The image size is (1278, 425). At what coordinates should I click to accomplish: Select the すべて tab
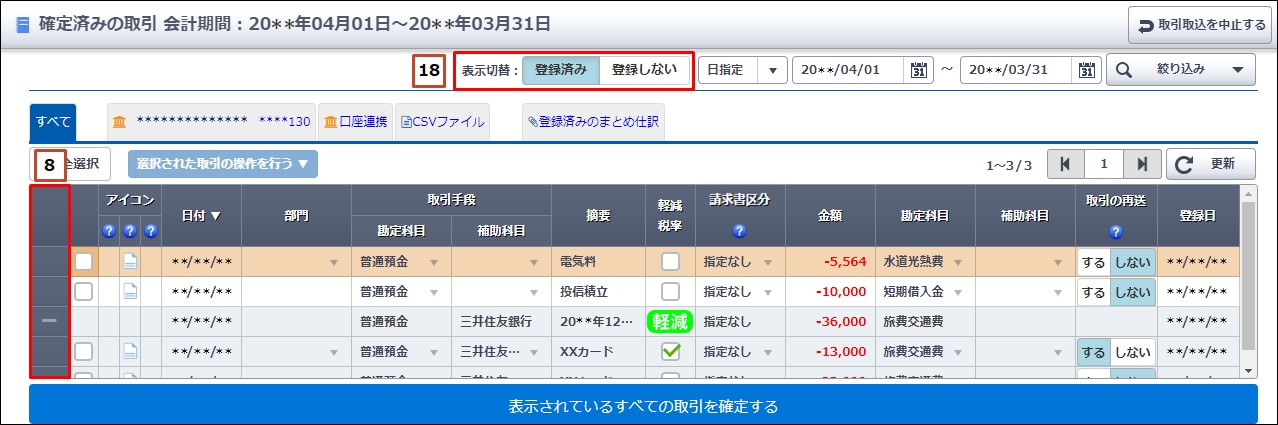tap(54, 122)
